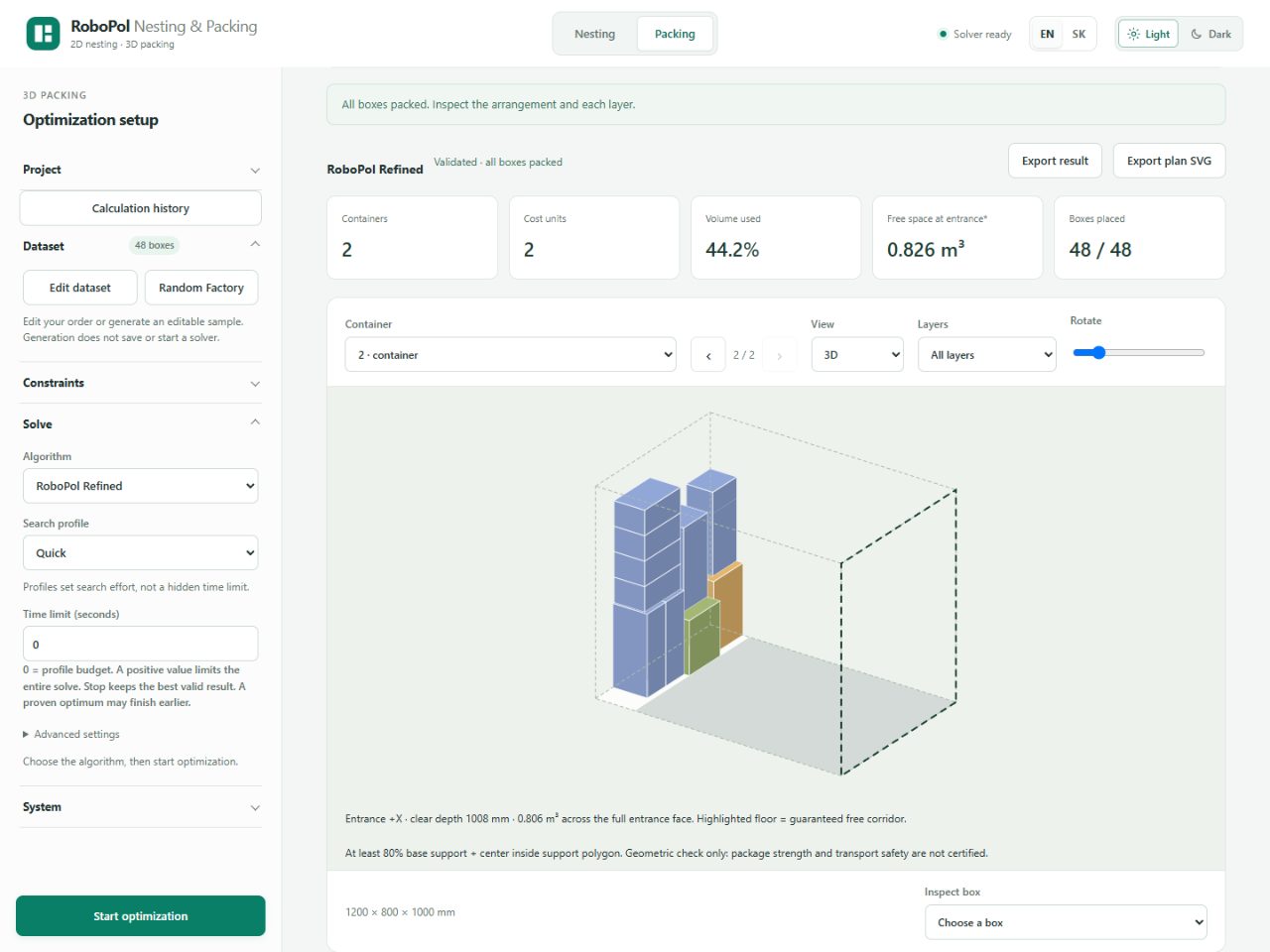The width and height of the screenshot is (1270, 952).
Task: Click Export plan SVG button
Action: tap(1169, 161)
